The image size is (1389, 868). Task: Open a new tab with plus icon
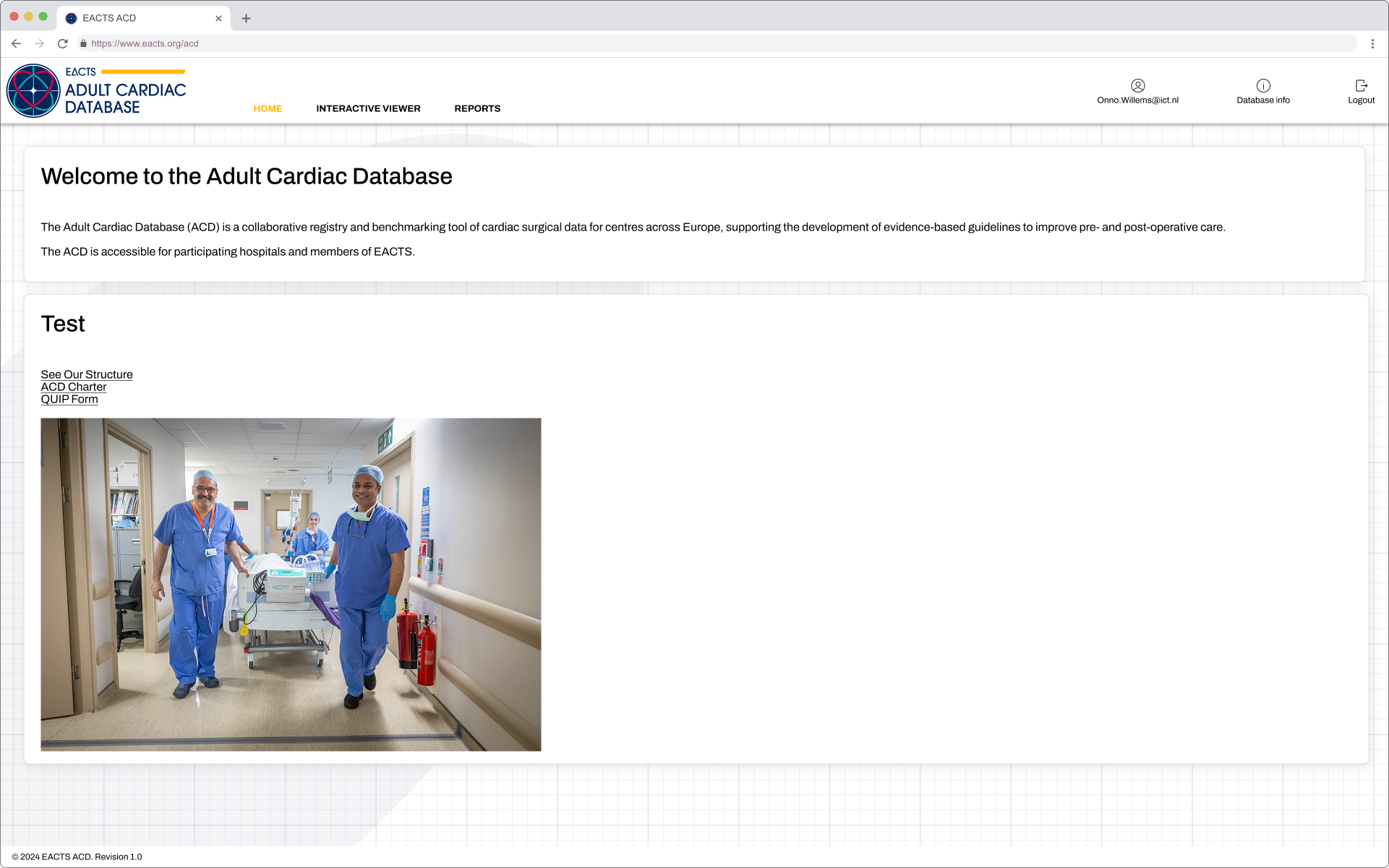click(246, 18)
